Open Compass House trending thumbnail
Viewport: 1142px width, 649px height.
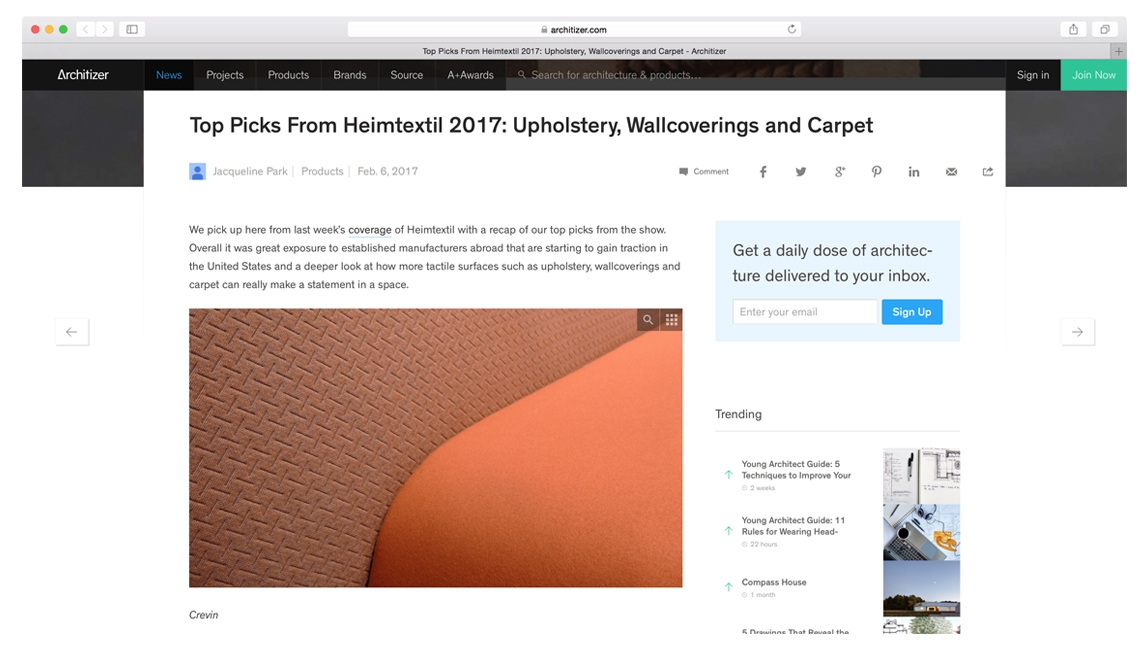pyautogui.click(x=921, y=589)
